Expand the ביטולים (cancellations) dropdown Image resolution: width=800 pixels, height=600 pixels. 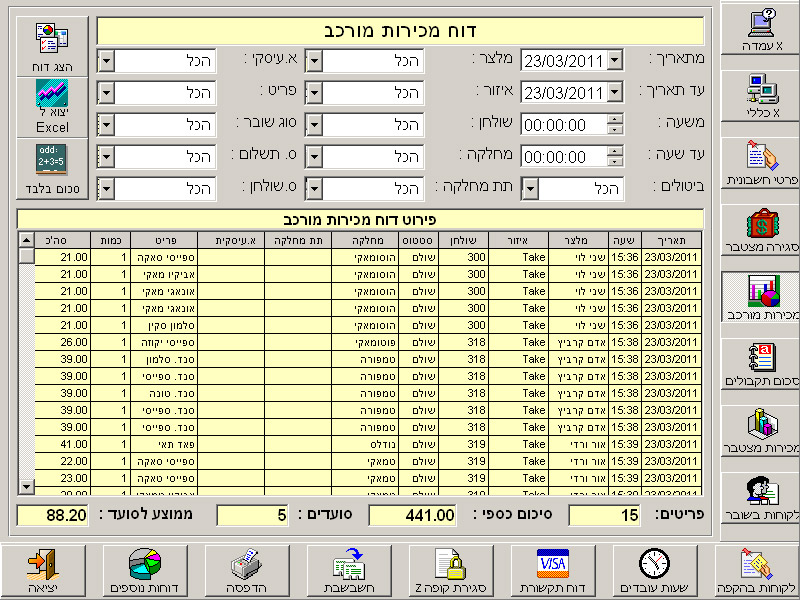tap(532, 189)
